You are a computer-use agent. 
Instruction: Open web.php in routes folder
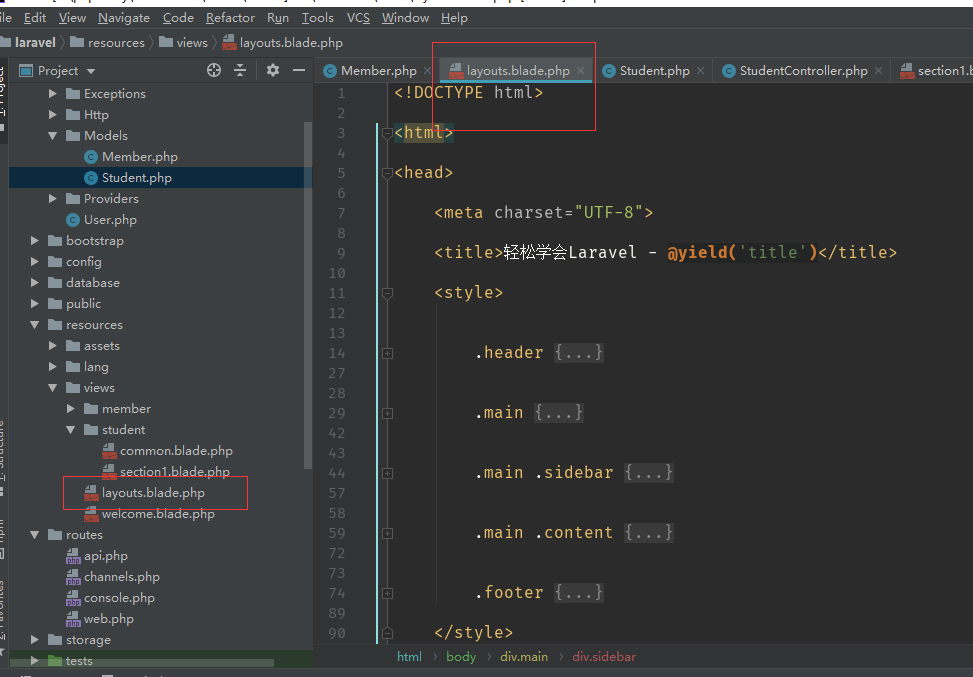point(109,619)
